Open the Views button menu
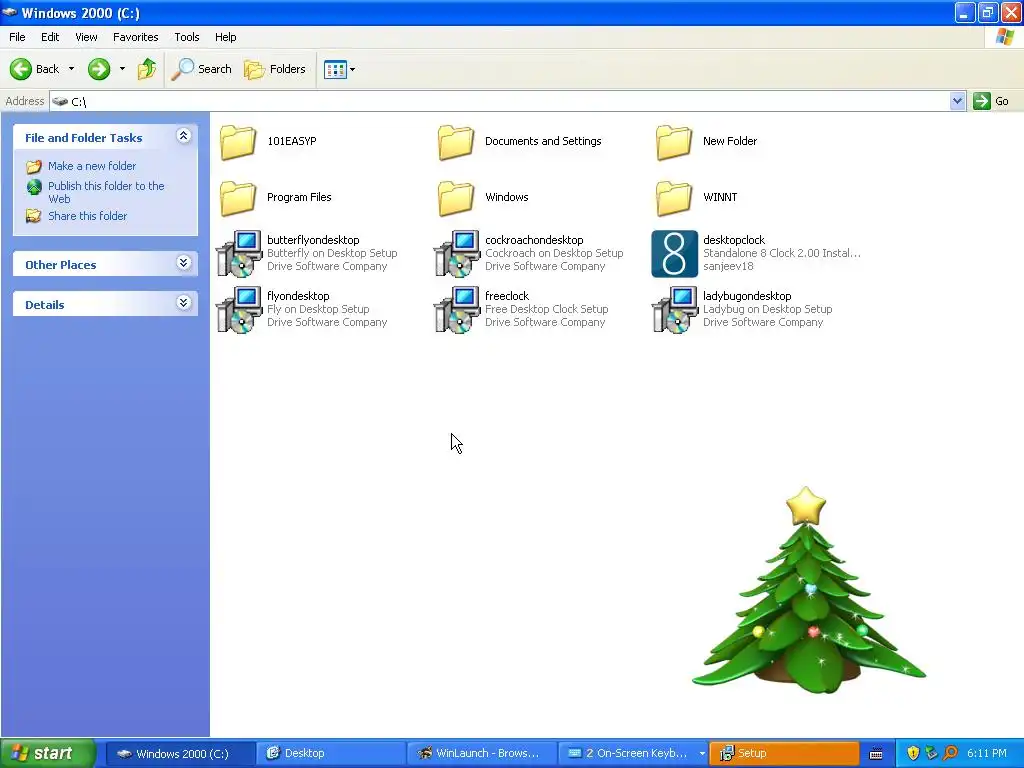 340,69
